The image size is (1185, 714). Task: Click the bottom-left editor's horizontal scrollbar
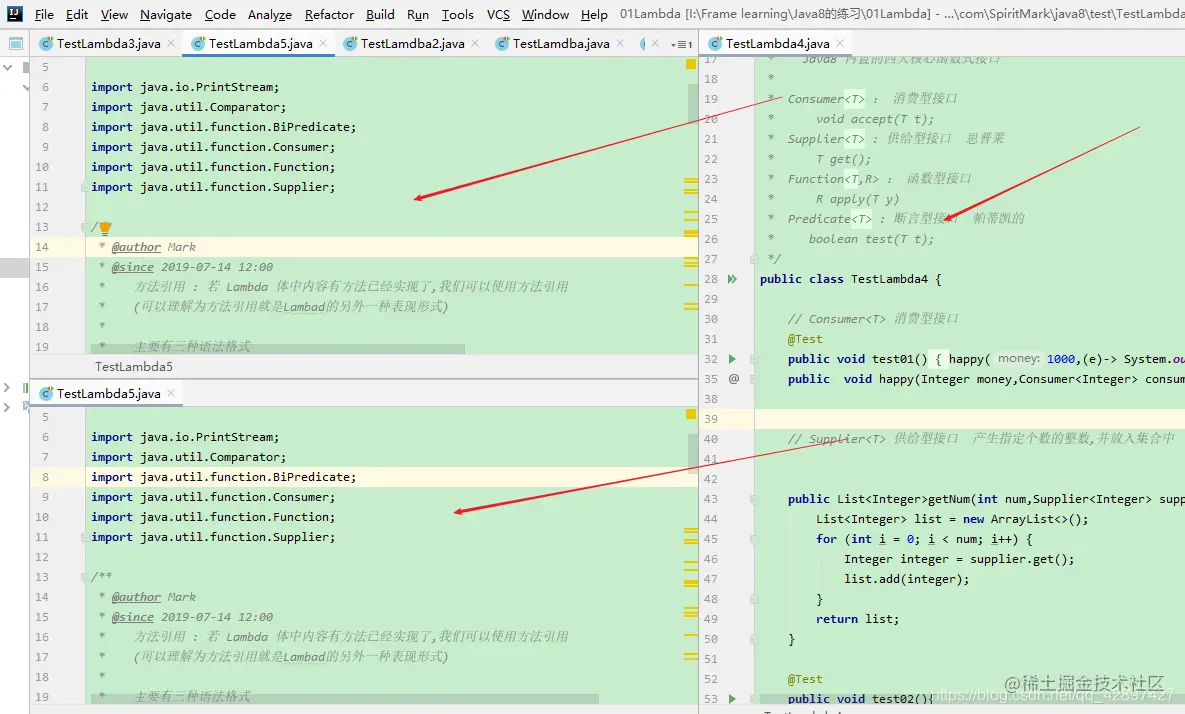click(345, 700)
